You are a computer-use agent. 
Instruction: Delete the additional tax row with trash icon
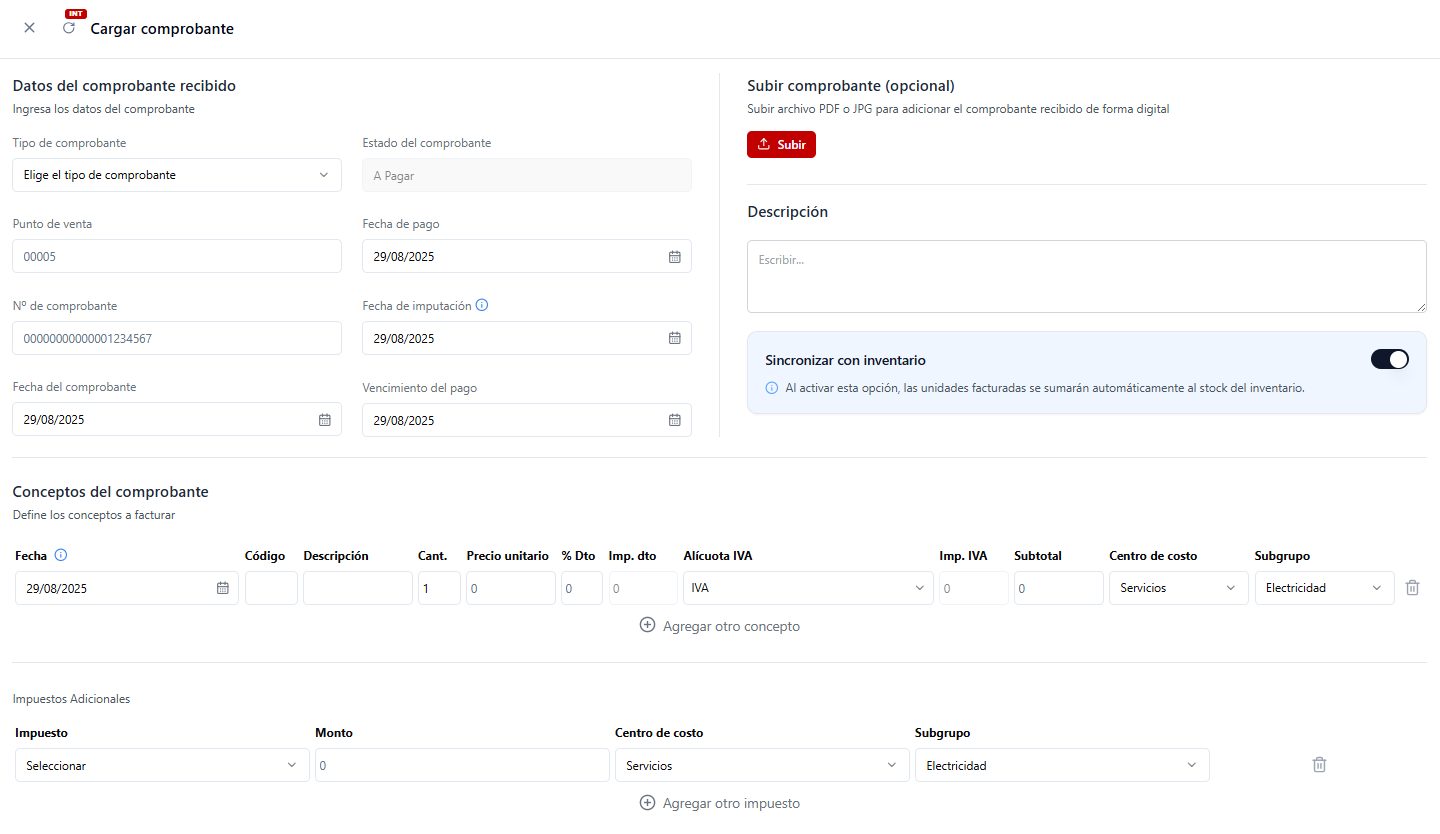pyautogui.click(x=1319, y=765)
